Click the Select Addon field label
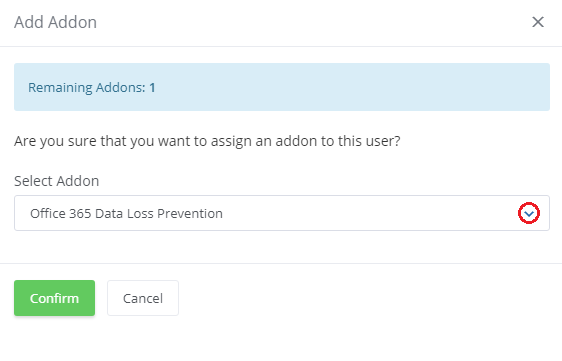Screen dimensions: 562x361 point(57,181)
